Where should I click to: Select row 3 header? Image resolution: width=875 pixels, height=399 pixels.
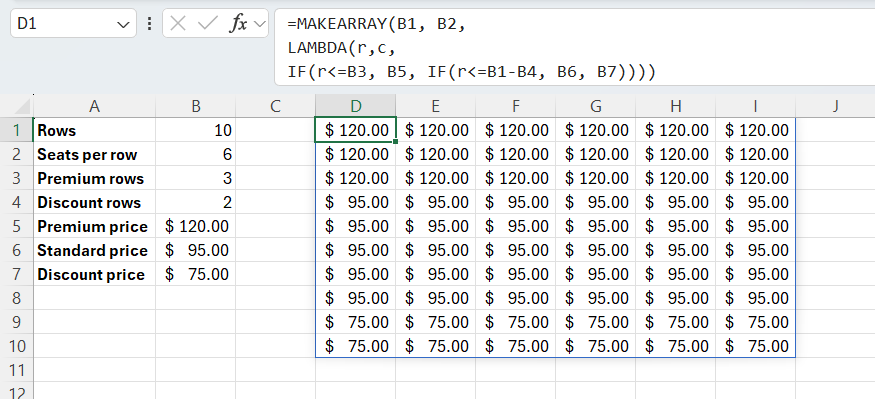(x=17, y=178)
